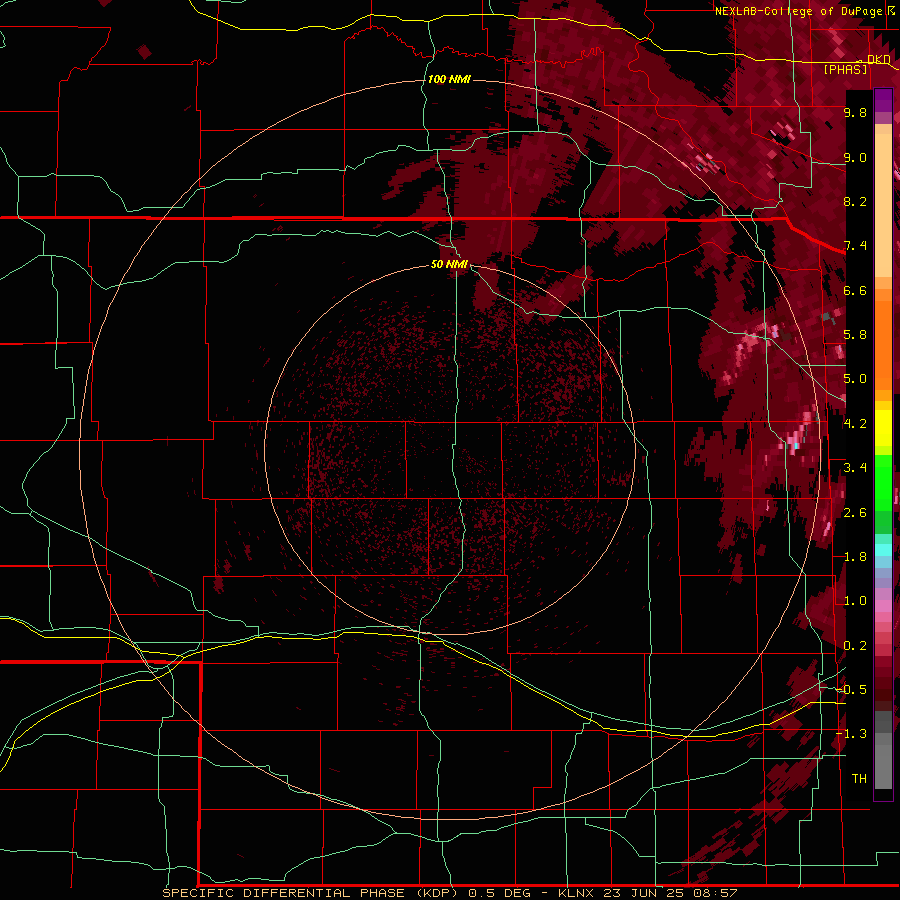The image size is (900, 900).
Task: Click the bottom caption SPECIFIC DIFFERENTIAL PHASE (KDP)
Action: [x=310, y=893]
